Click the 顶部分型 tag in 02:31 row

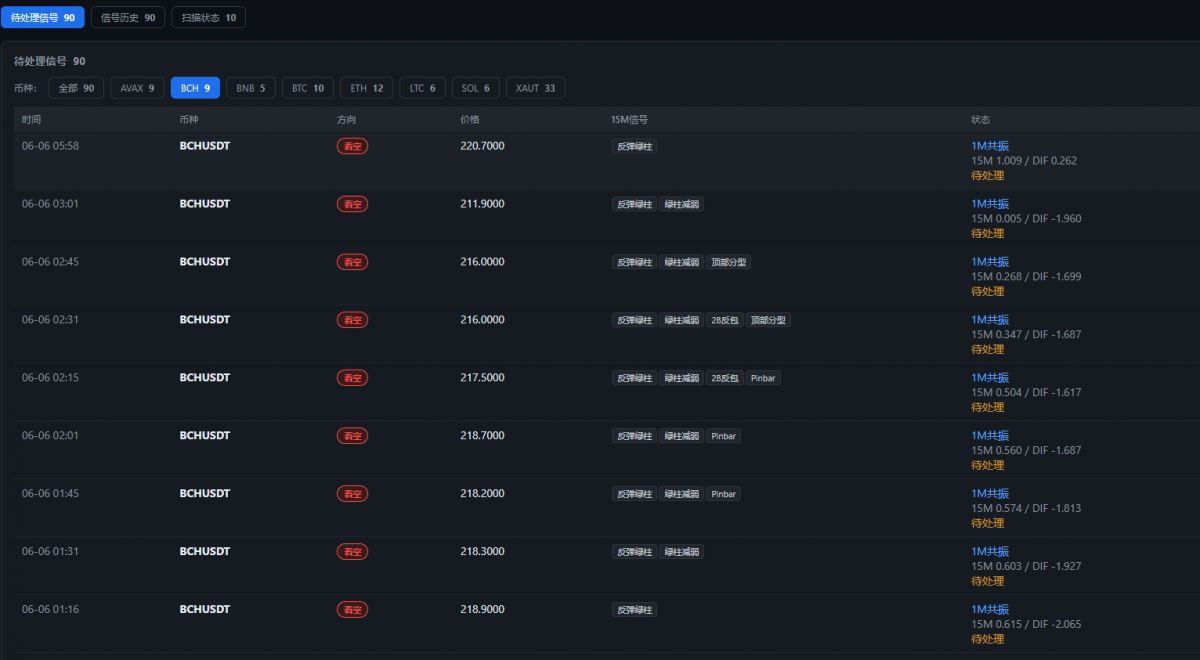pos(768,320)
